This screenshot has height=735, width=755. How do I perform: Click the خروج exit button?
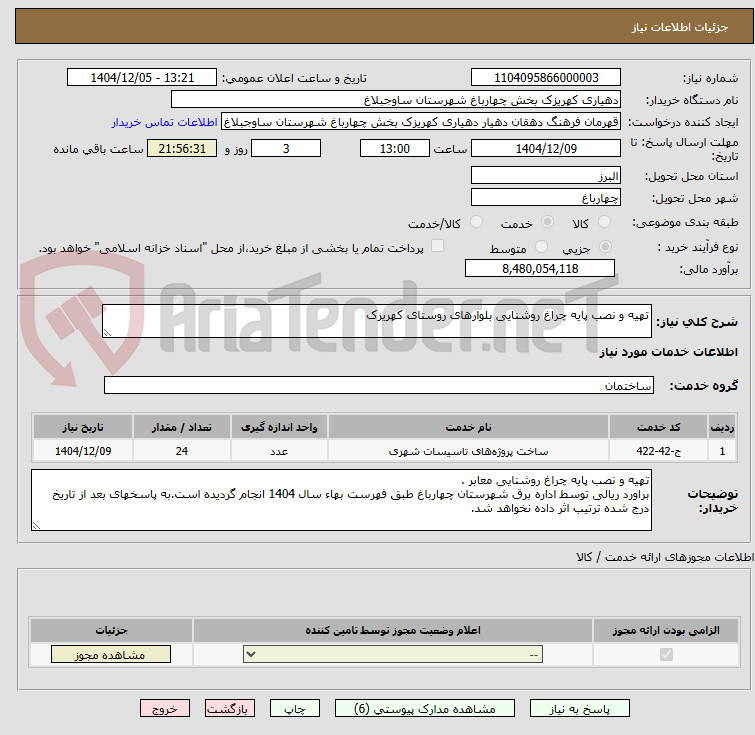(165, 709)
